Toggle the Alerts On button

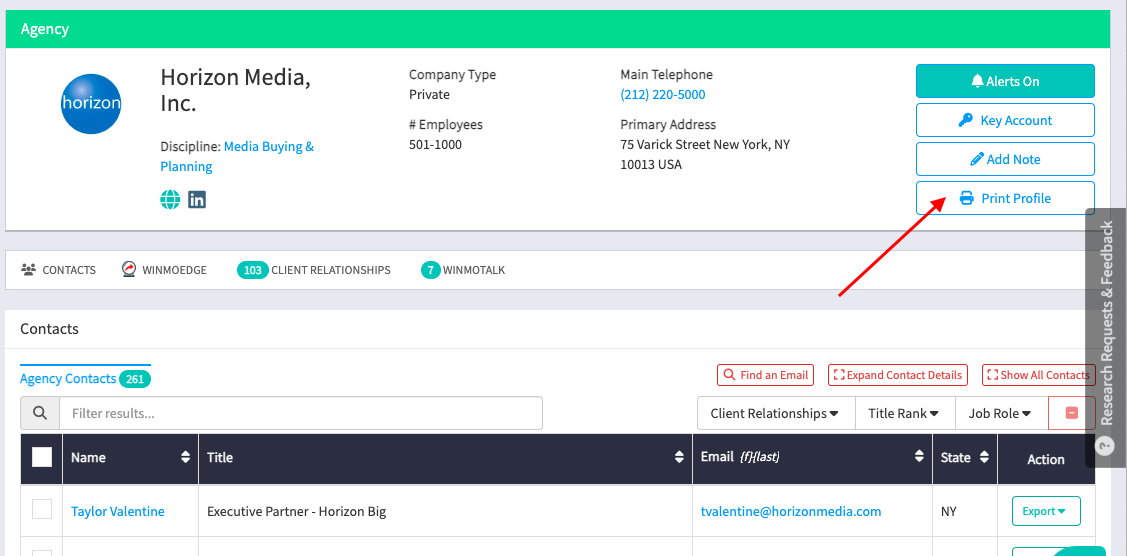pos(1005,81)
